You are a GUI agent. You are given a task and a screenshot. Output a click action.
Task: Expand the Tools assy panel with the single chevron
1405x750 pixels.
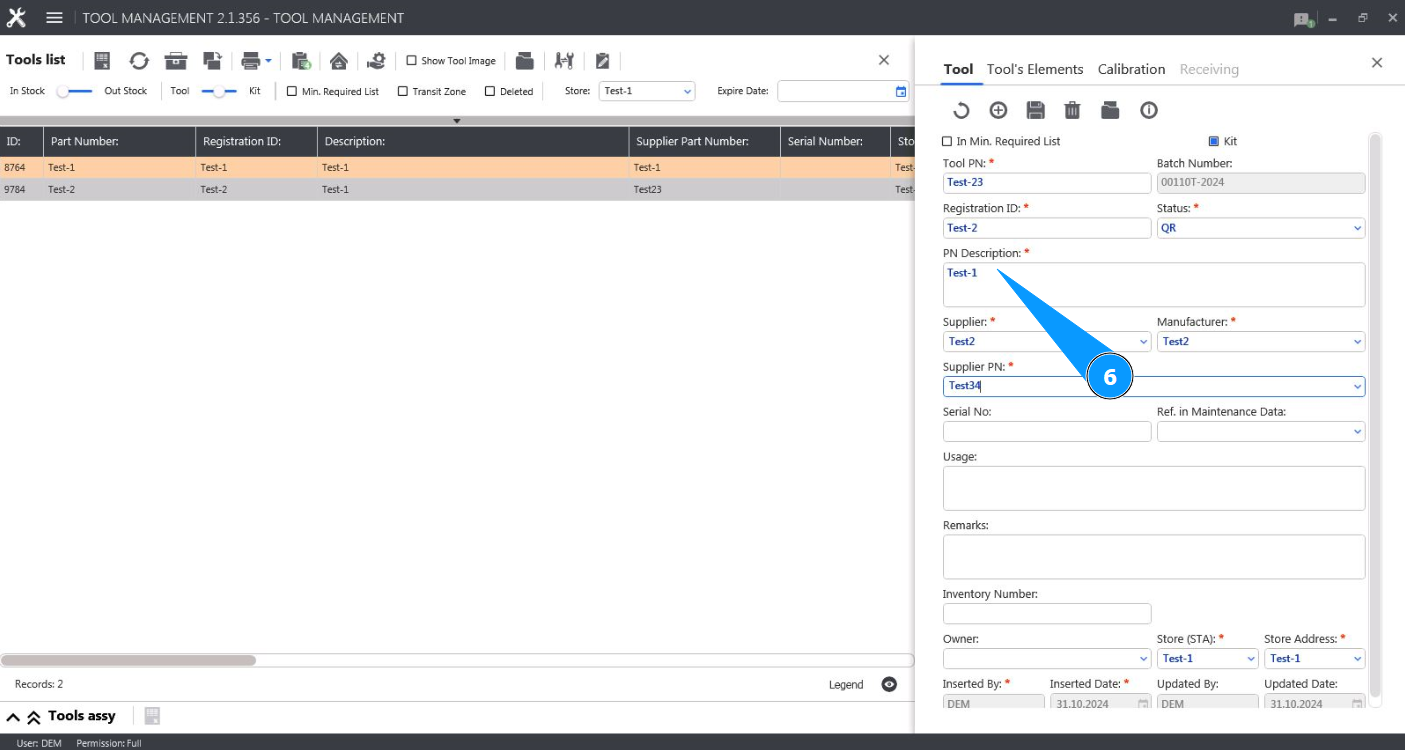pos(13,717)
